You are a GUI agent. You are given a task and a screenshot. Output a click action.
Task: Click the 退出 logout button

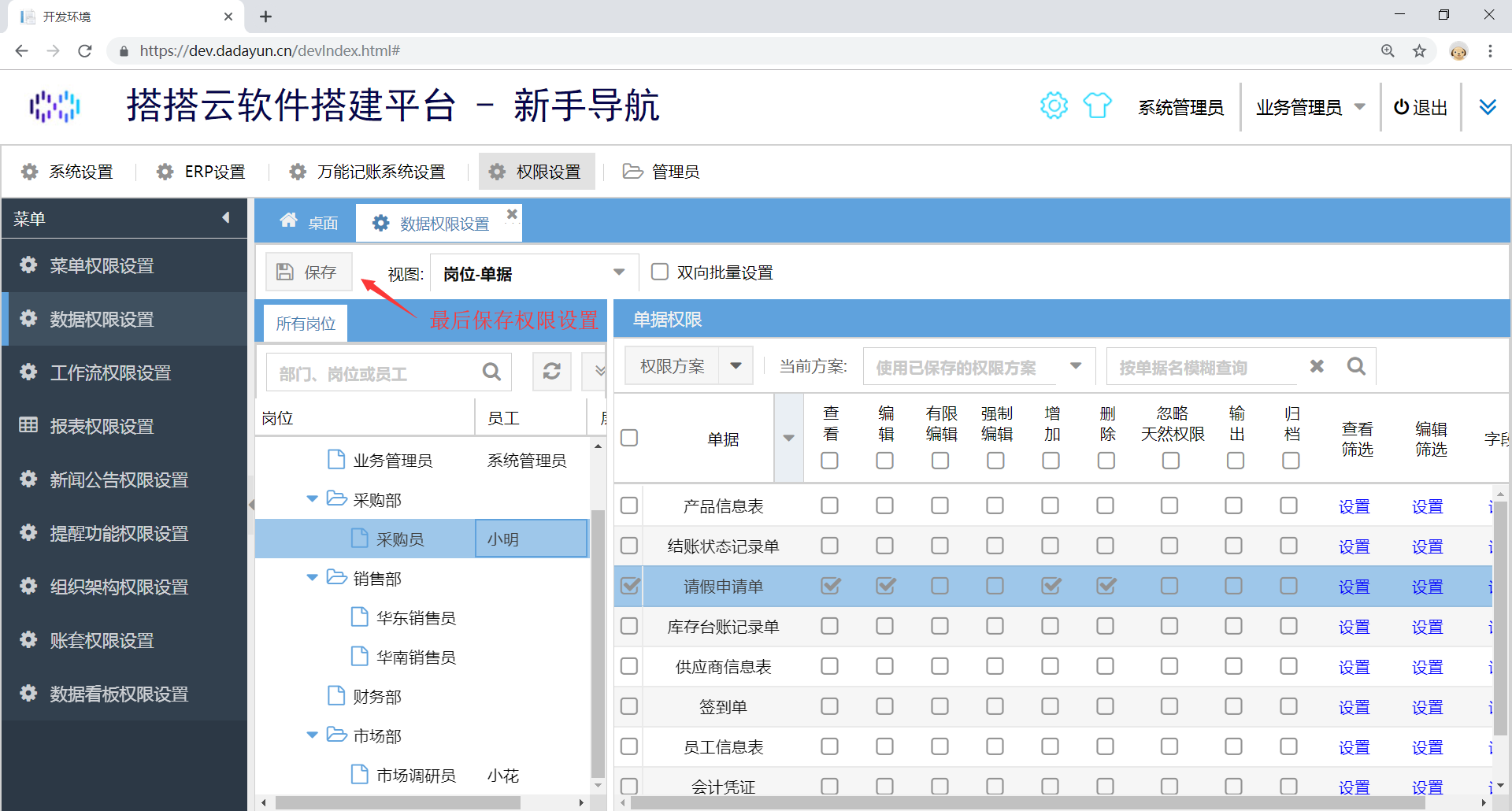[1421, 107]
